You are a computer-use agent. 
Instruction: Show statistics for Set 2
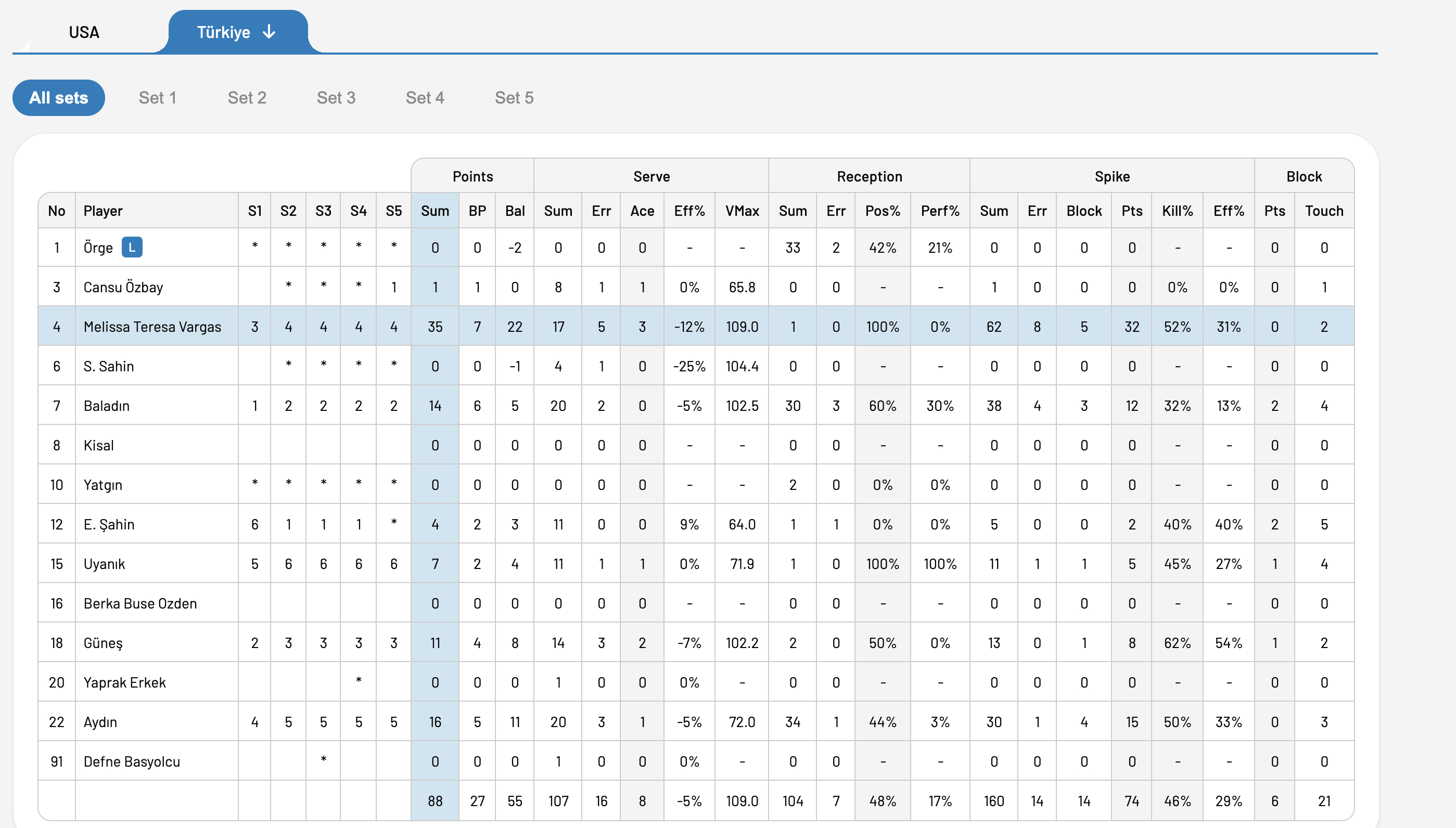pos(247,98)
